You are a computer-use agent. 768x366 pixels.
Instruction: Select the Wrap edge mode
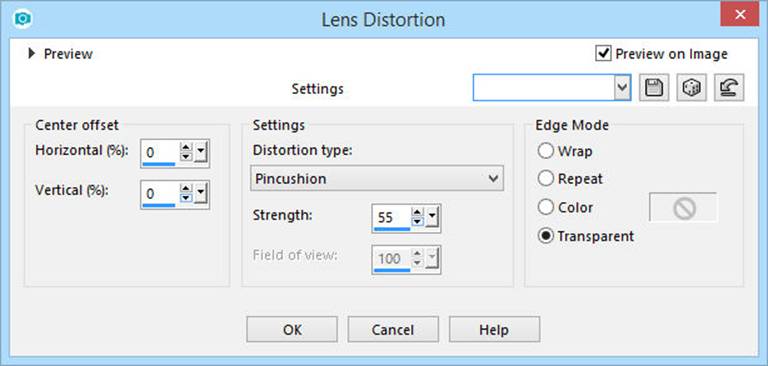click(546, 151)
